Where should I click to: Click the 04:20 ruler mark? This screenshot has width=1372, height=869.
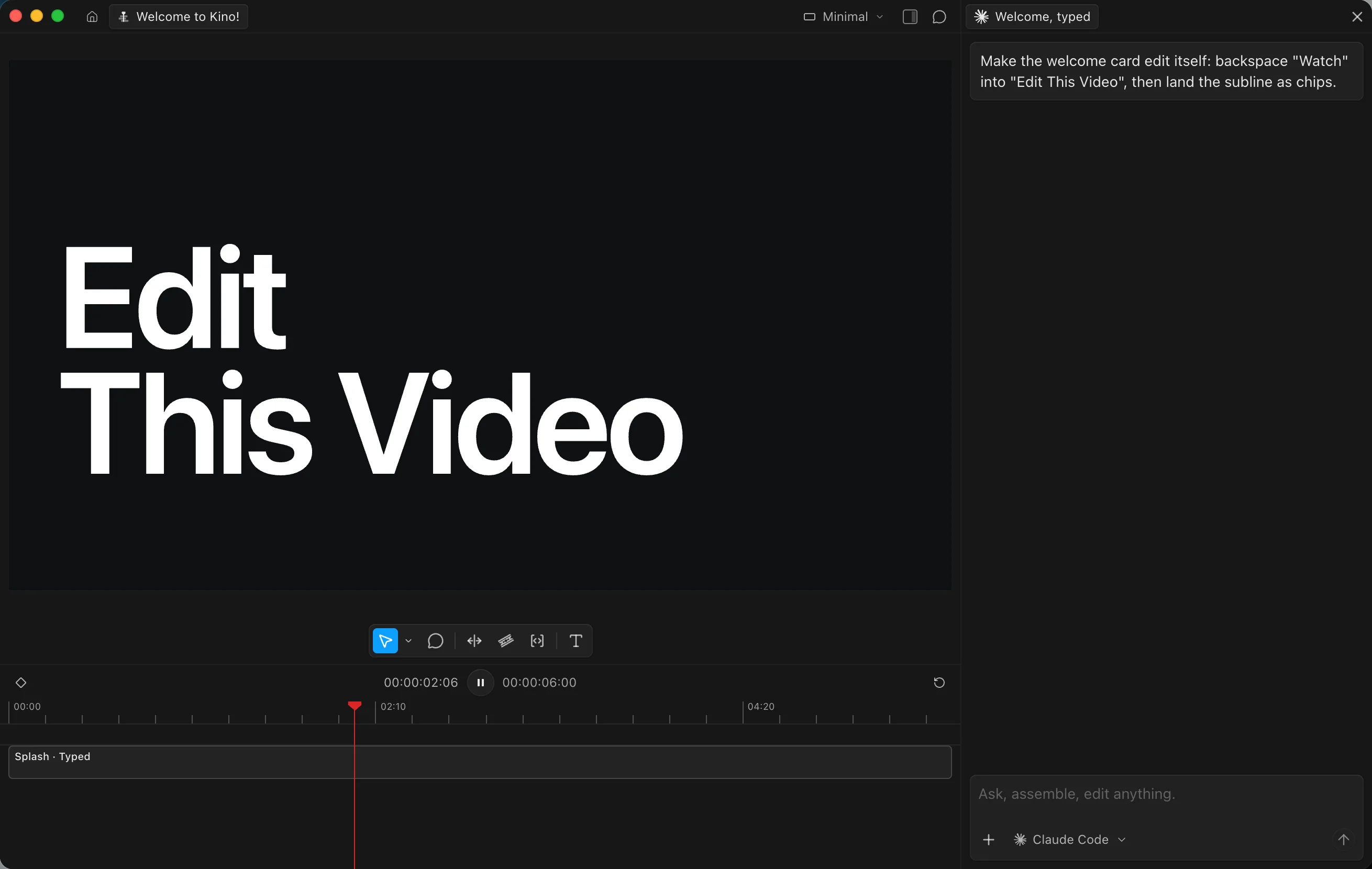tap(761, 706)
